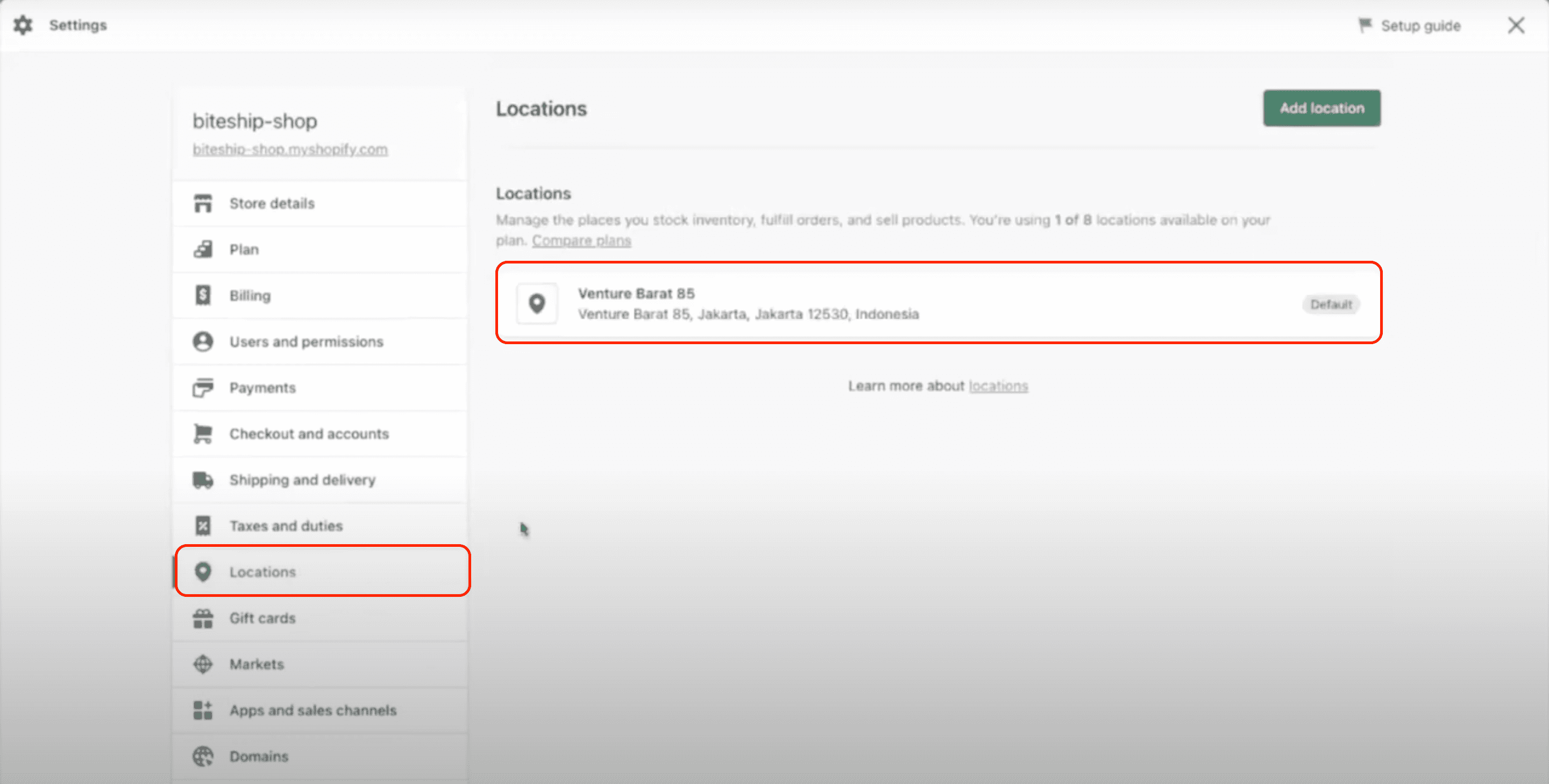Click the Settings gear icon
Viewport: 1549px width, 784px height.
coord(23,25)
